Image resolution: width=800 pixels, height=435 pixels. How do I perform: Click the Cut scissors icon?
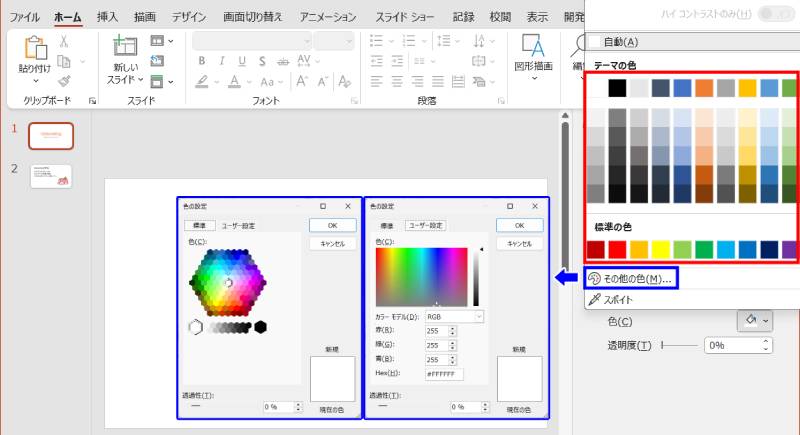(64, 41)
